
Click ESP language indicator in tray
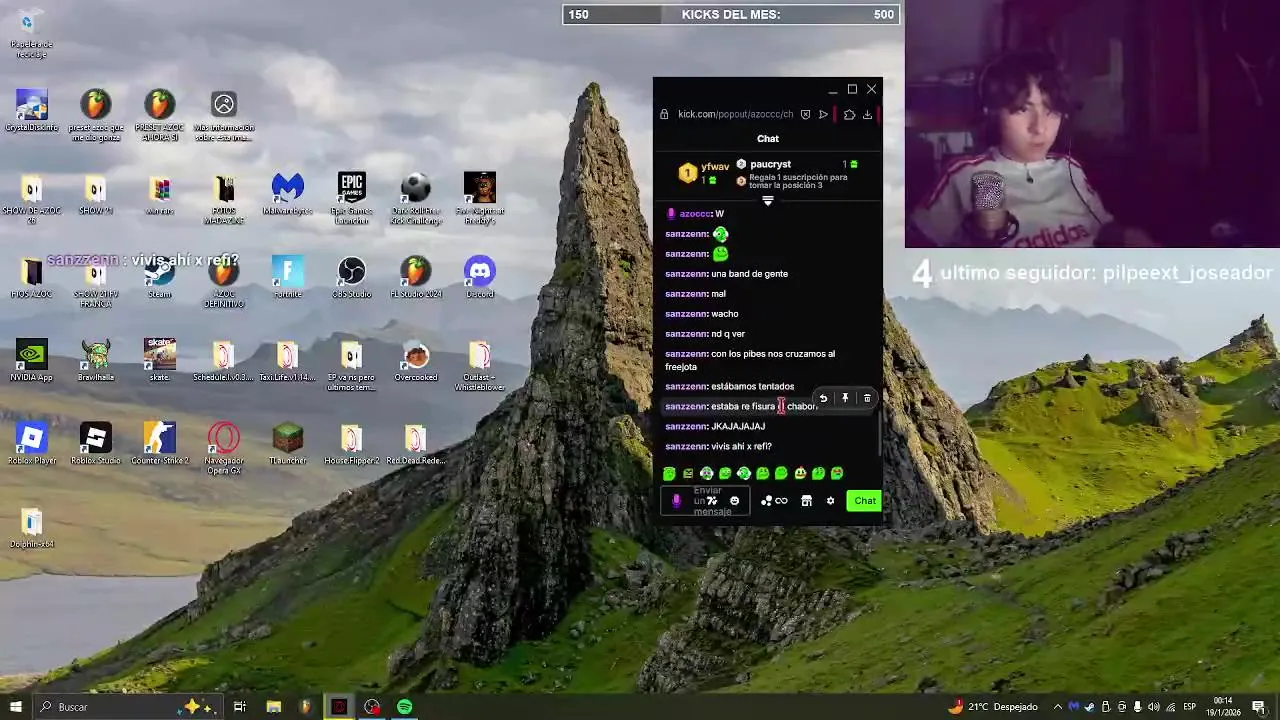point(1190,707)
